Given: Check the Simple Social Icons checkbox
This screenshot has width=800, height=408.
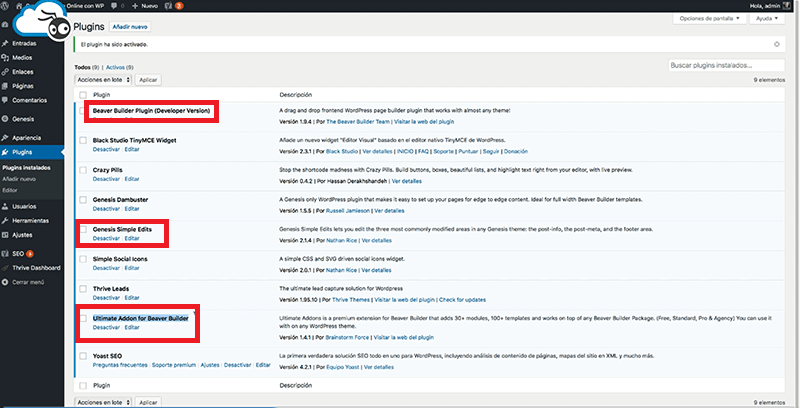Looking at the screenshot, I should pyautogui.click(x=83, y=259).
